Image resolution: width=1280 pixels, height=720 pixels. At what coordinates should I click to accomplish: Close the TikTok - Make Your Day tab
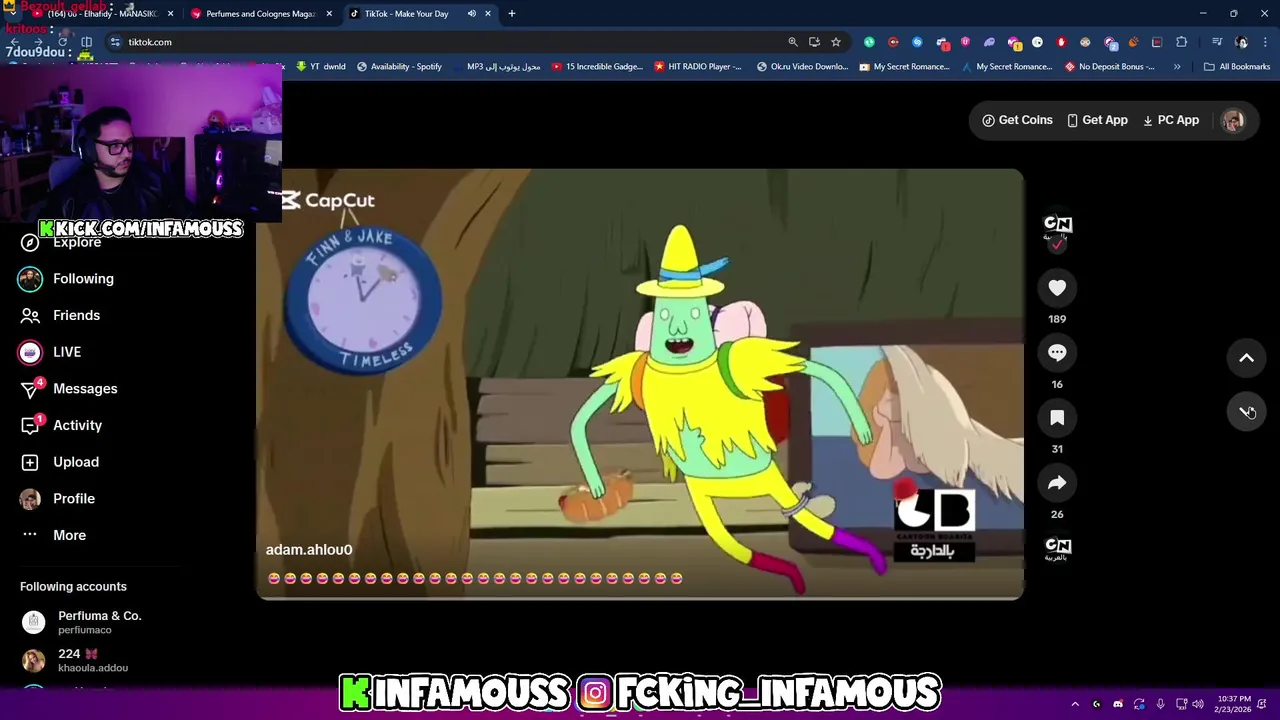tap(488, 14)
